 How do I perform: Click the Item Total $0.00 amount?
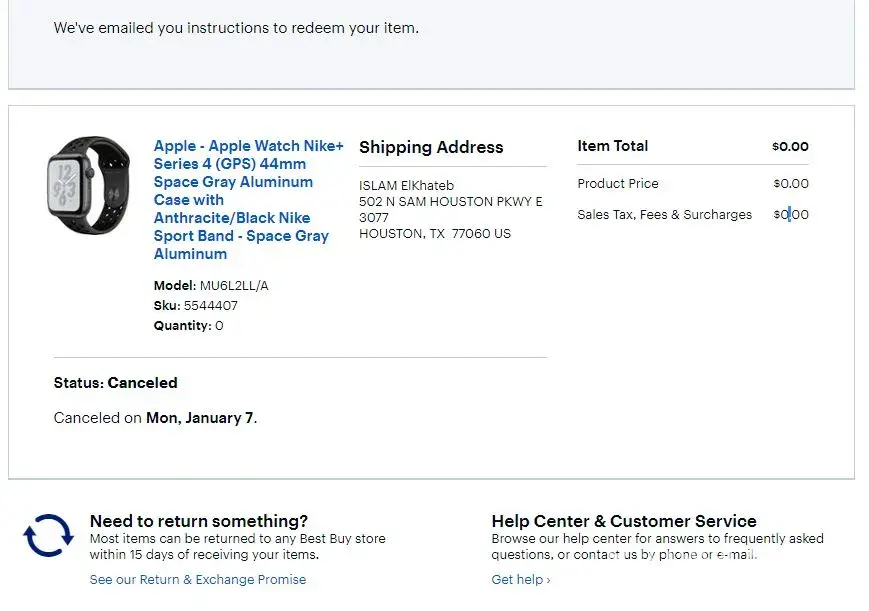click(790, 146)
